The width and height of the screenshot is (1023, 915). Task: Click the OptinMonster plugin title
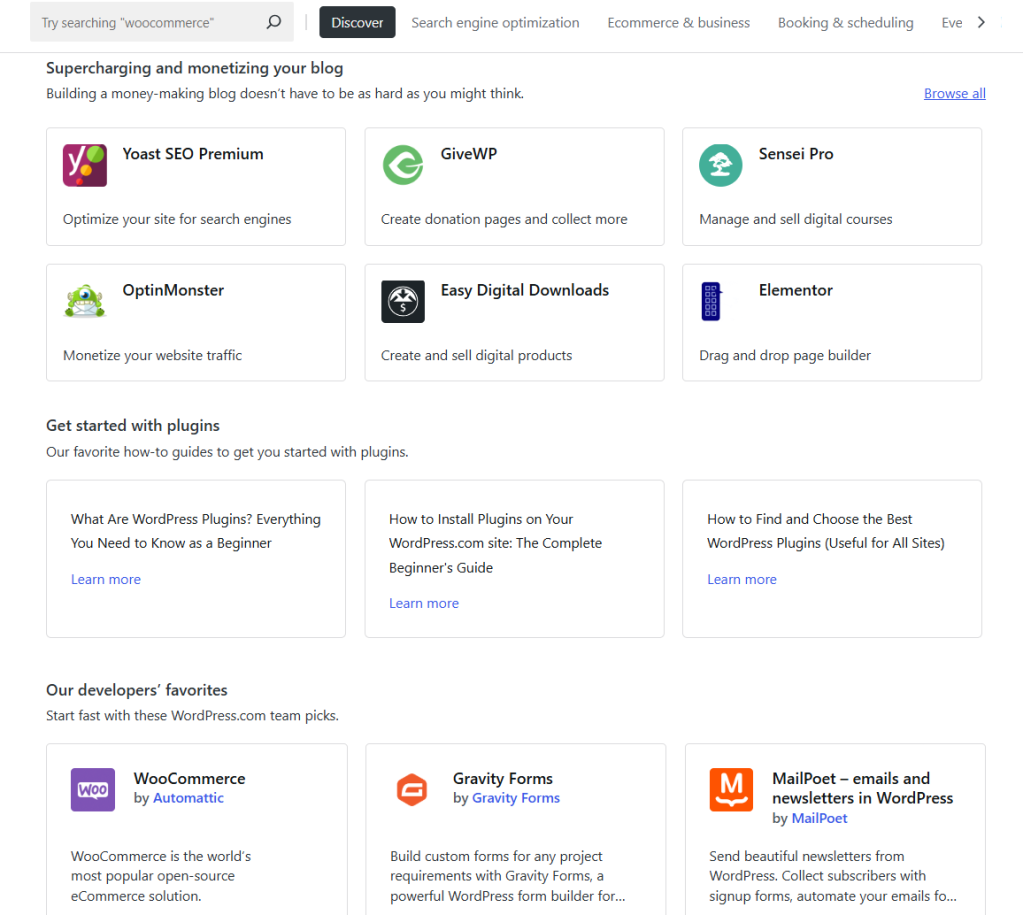tap(173, 290)
